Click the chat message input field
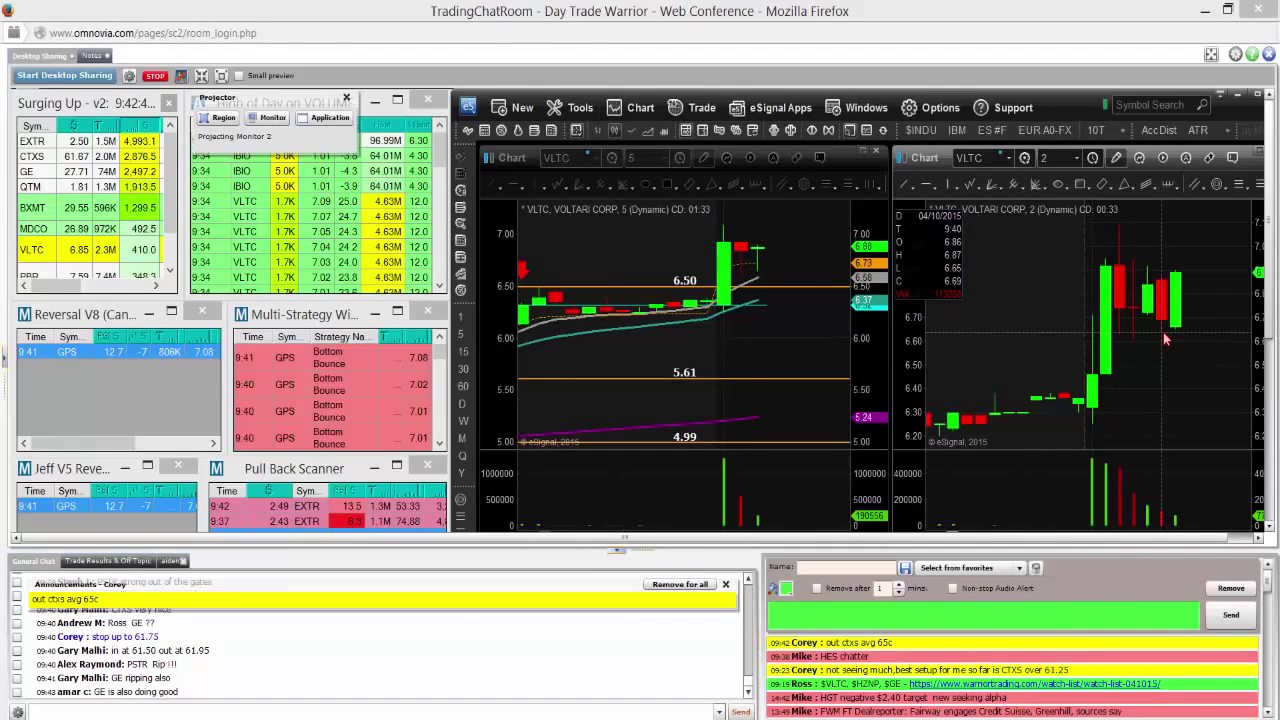Viewport: 1280px width, 720px height. point(369,712)
